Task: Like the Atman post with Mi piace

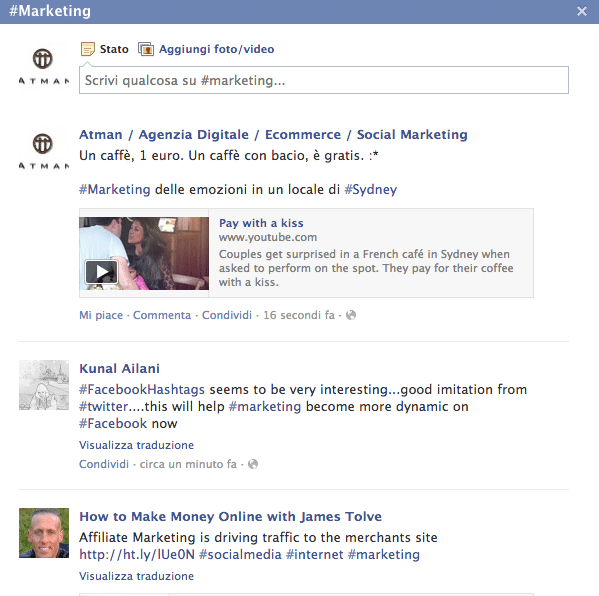Action: (x=101, y=315)
